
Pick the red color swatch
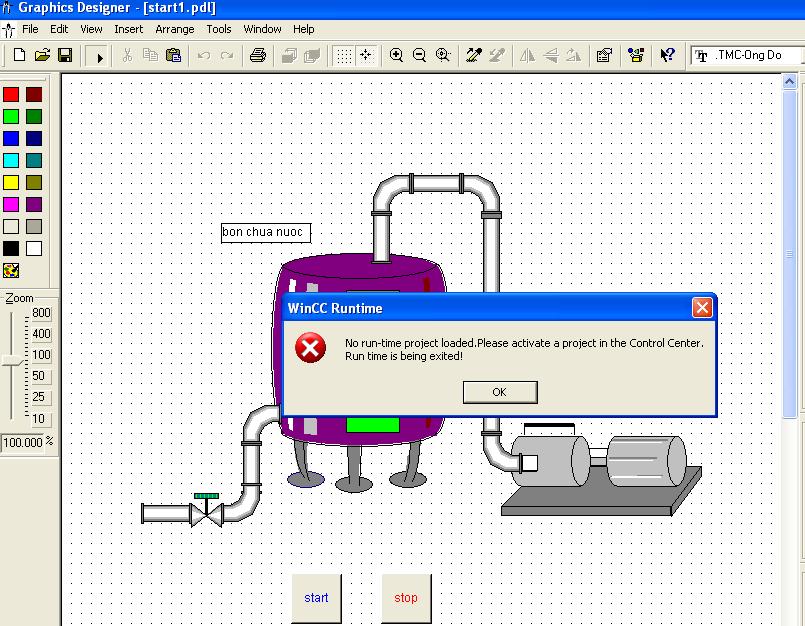tap(11, 95)
